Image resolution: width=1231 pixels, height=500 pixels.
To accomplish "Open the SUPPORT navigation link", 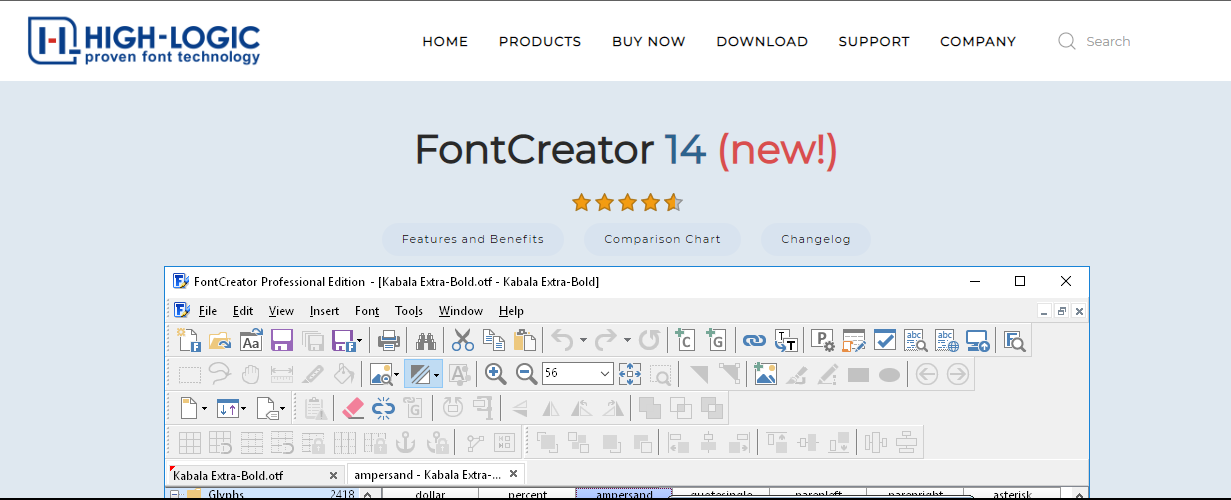I will (874, 41).
